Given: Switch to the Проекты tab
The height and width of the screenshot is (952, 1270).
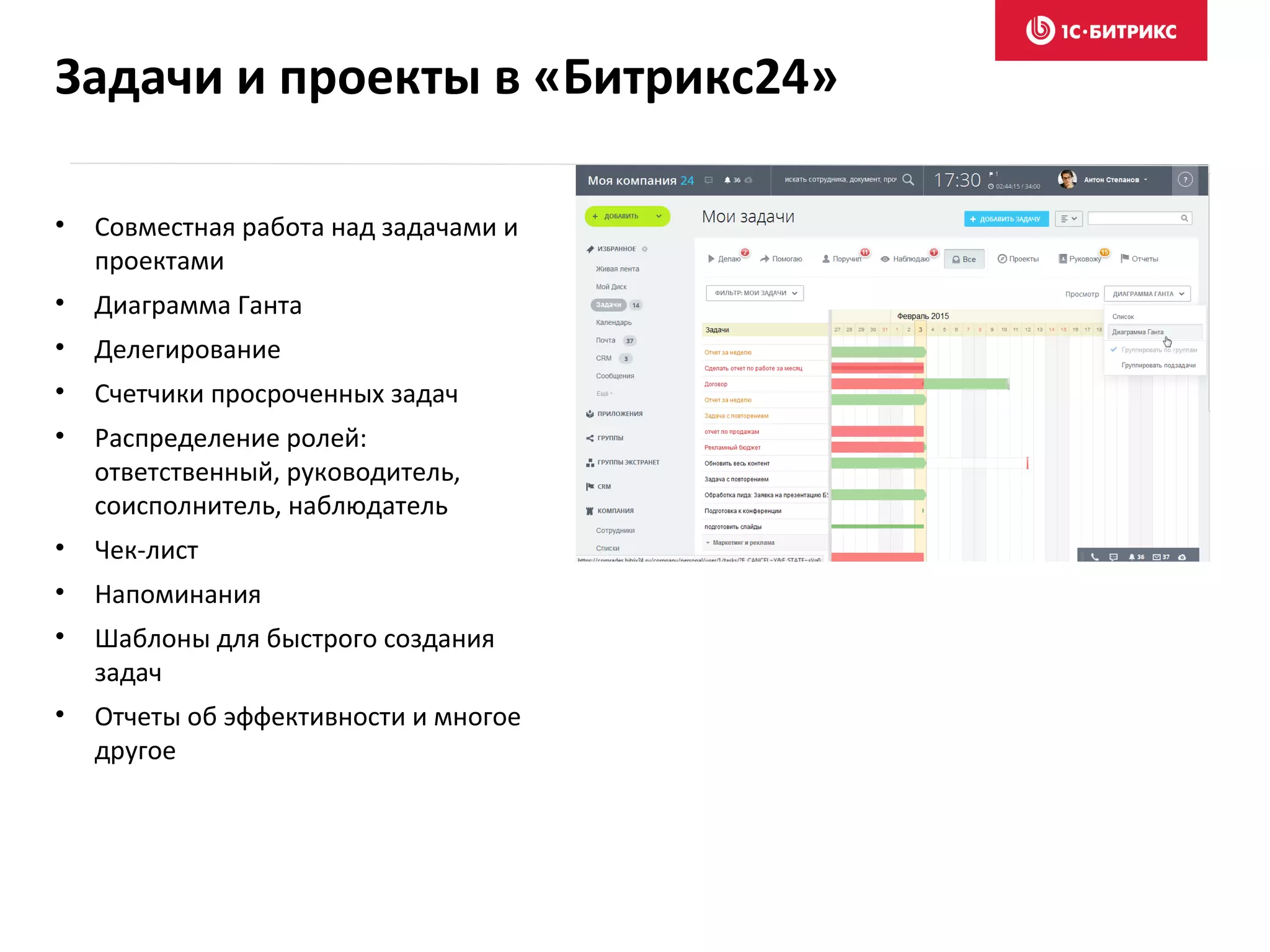Looking at the screenshot, I should [1018, 259].
